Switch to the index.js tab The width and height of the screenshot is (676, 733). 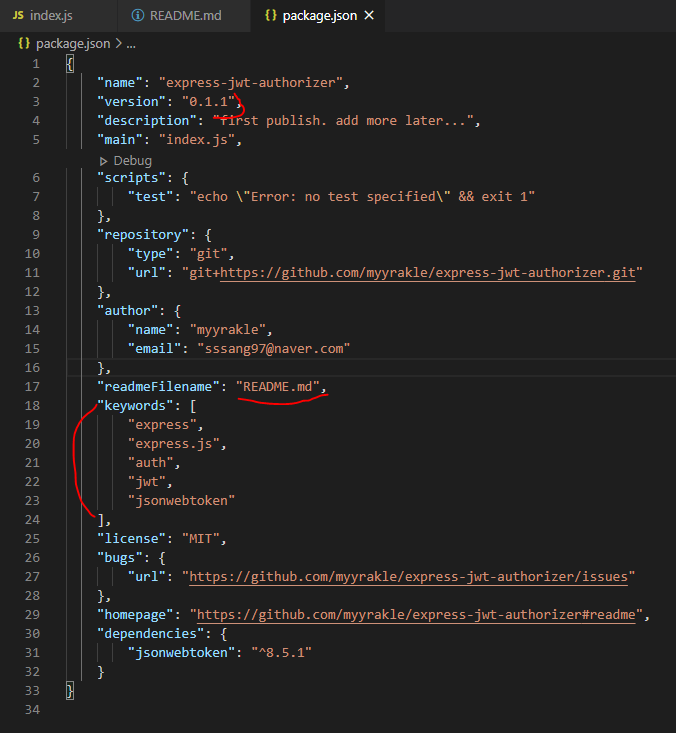click(50, 16)
